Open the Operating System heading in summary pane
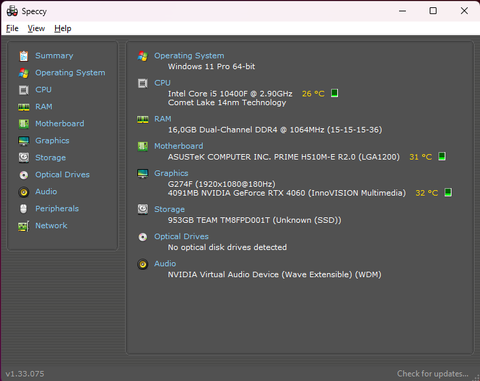 coord(189,56)
